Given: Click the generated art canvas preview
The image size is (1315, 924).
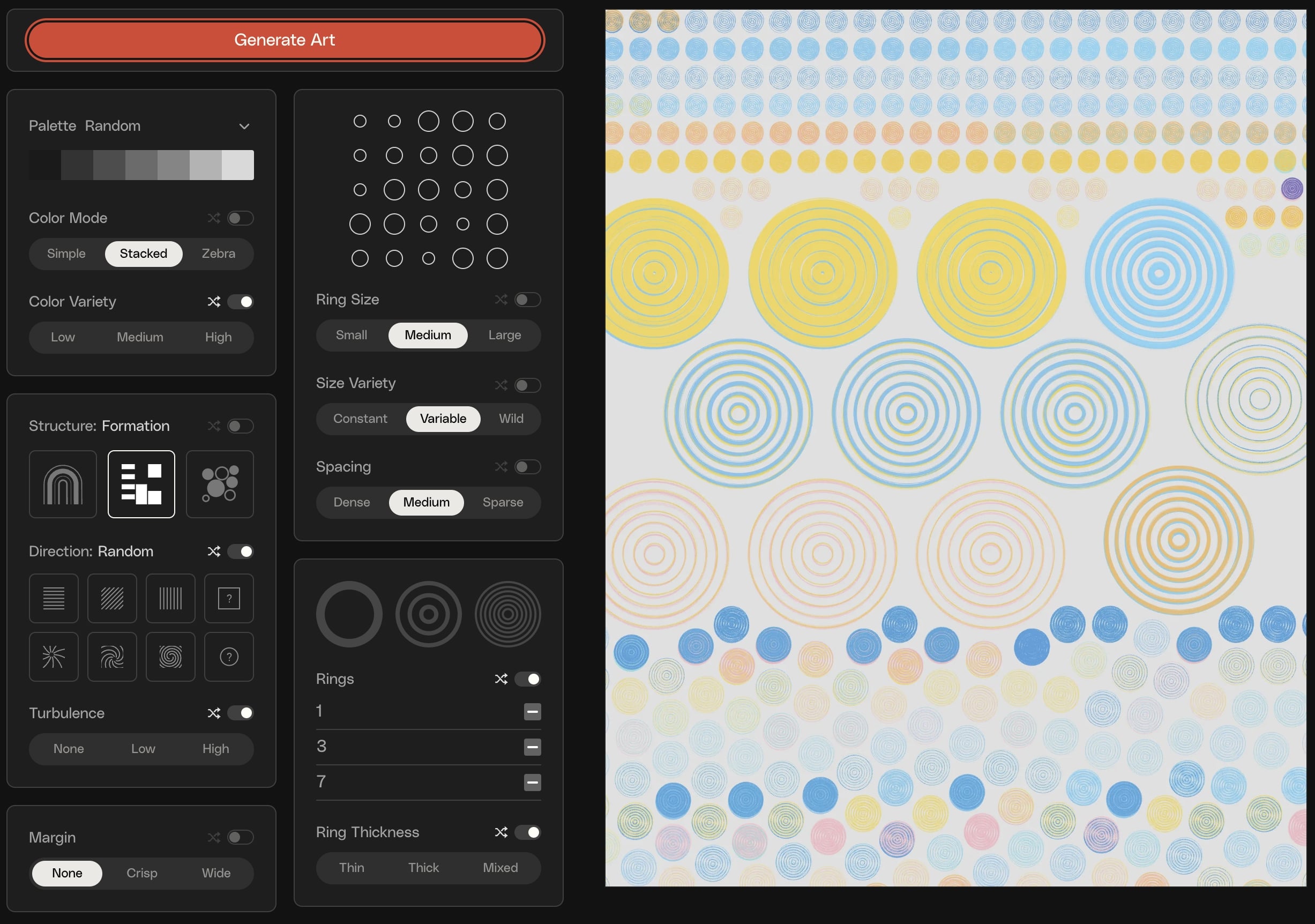Looking at the screenshot, I should tap(955, 448).
